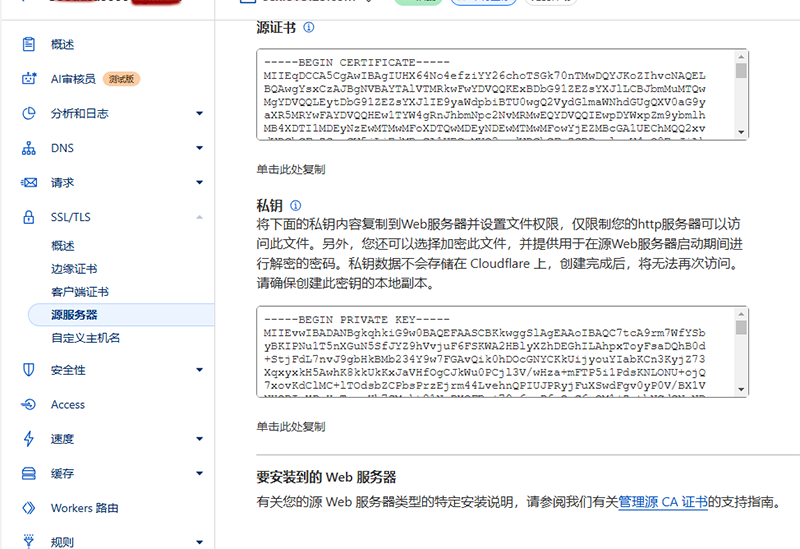Viewport: 800px width, 549px height.
Task: Select 自定义主机名 in the sidebar
Action: pyautogui.click(x=86, y=338)
